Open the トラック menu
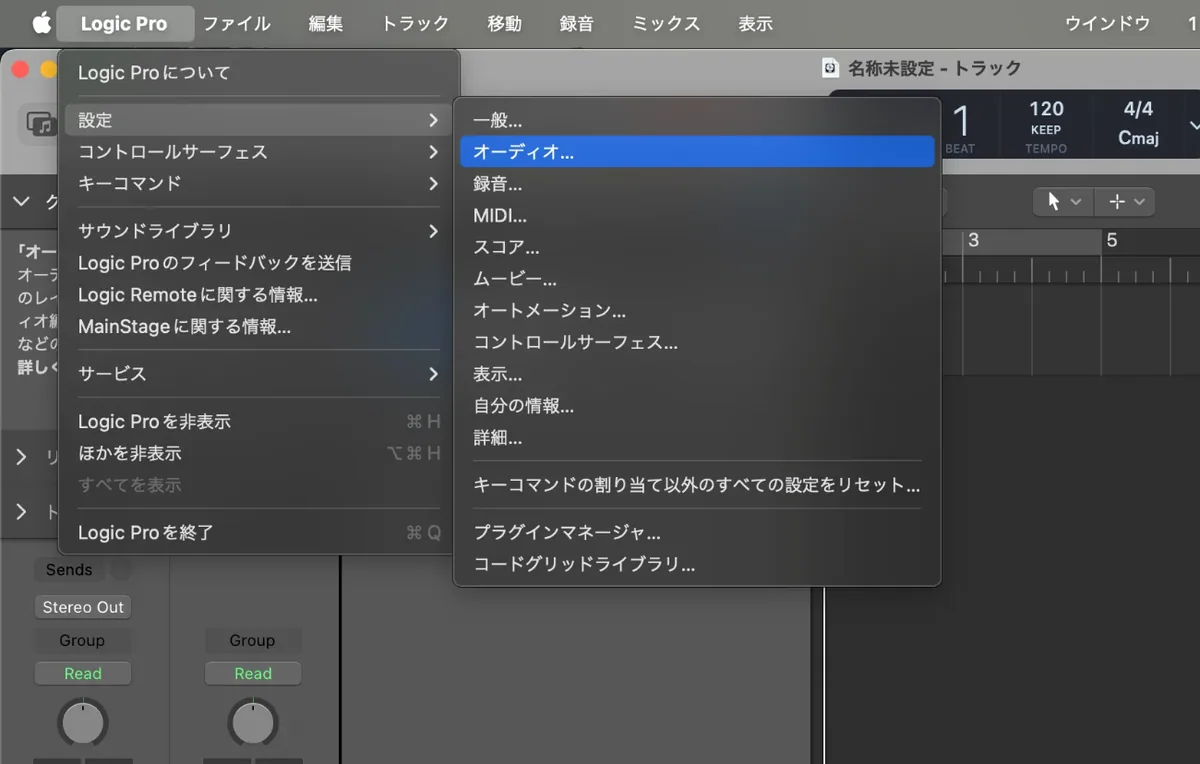Screen dimensions: 1200x764 pos(415,23)
